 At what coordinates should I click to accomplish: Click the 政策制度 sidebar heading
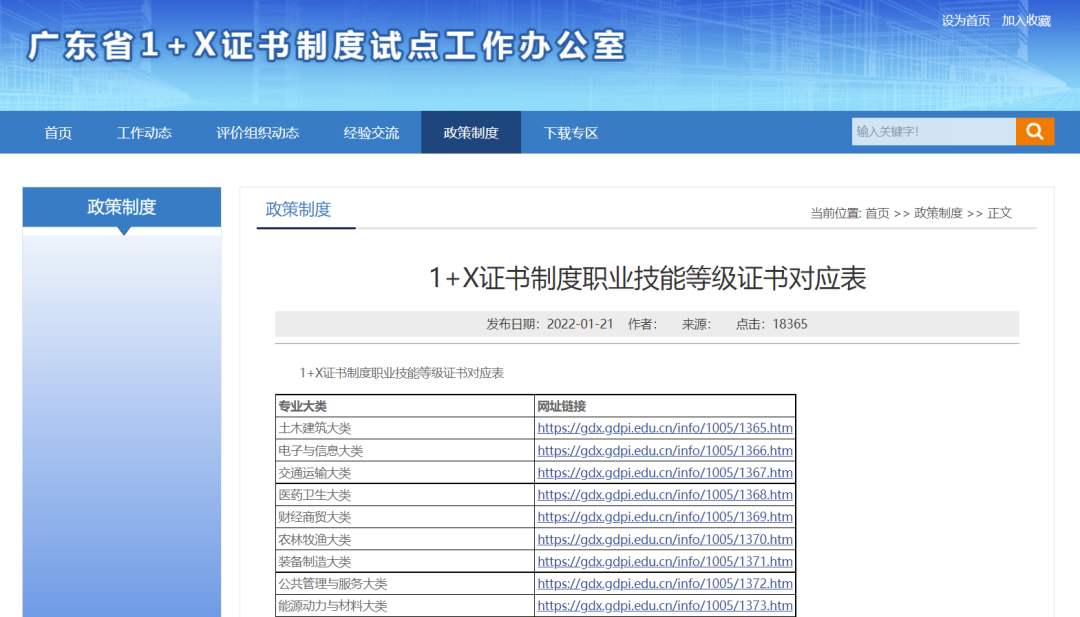[121, 207]
